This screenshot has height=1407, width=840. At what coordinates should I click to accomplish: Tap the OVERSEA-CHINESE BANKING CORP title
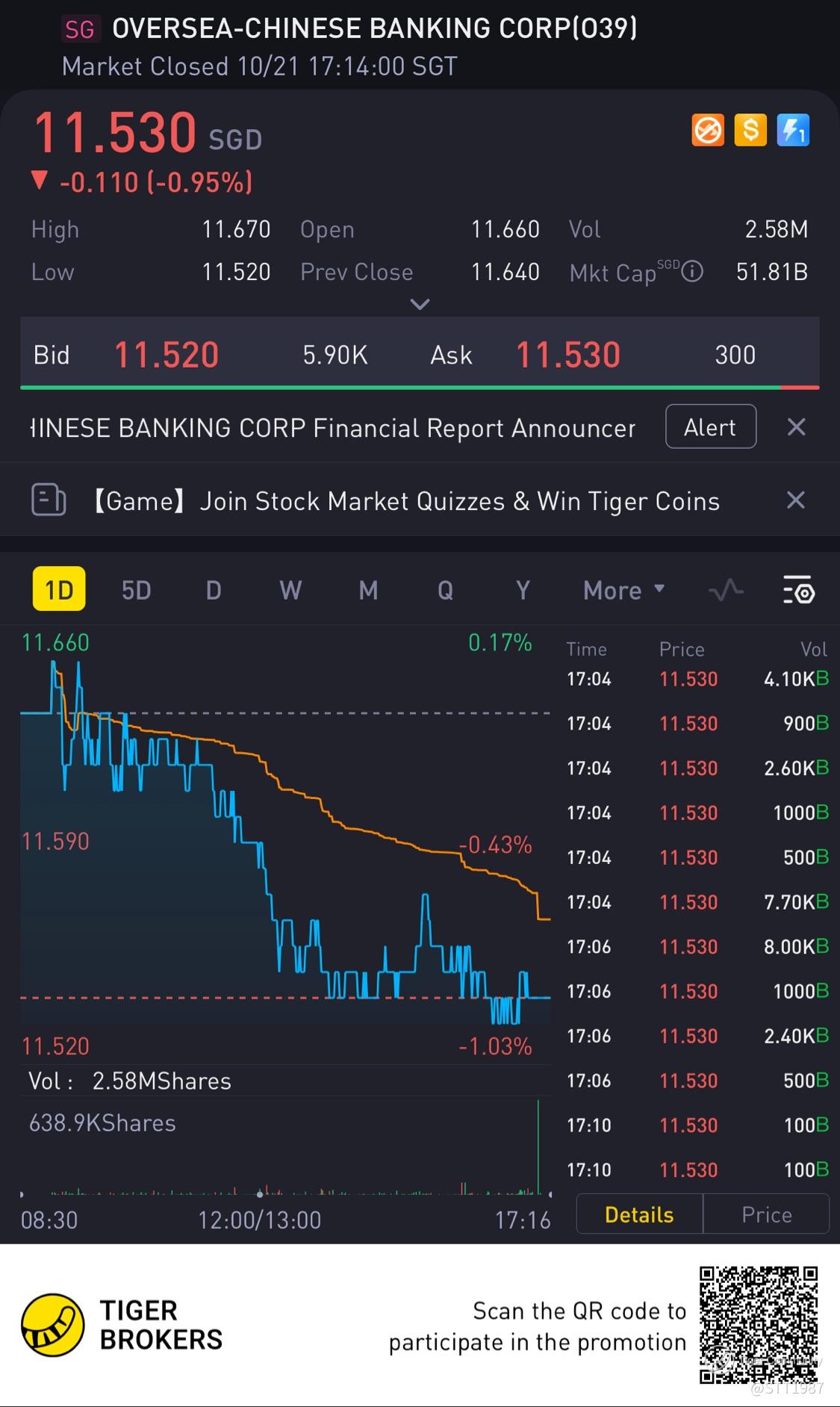point(375,28)
